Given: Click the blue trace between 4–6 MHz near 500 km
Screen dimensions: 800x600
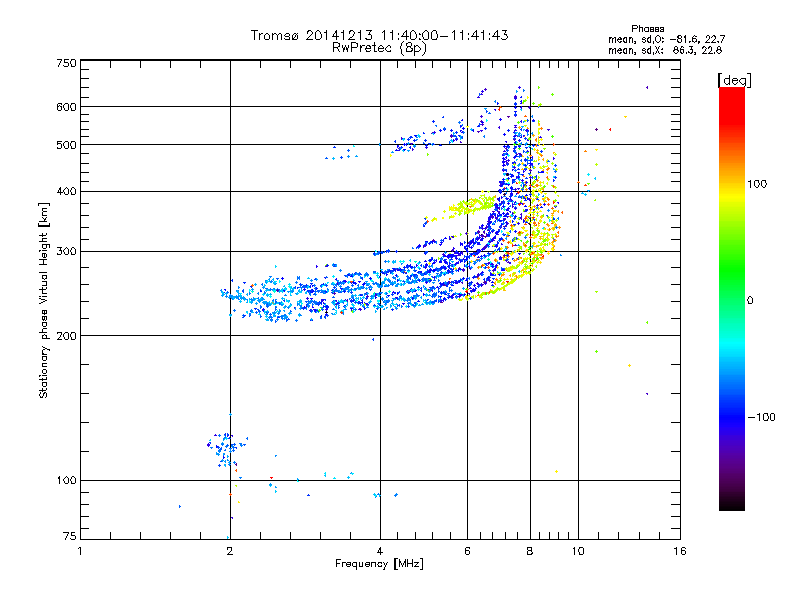Looking at the screenshot, I should click(429, 137).
